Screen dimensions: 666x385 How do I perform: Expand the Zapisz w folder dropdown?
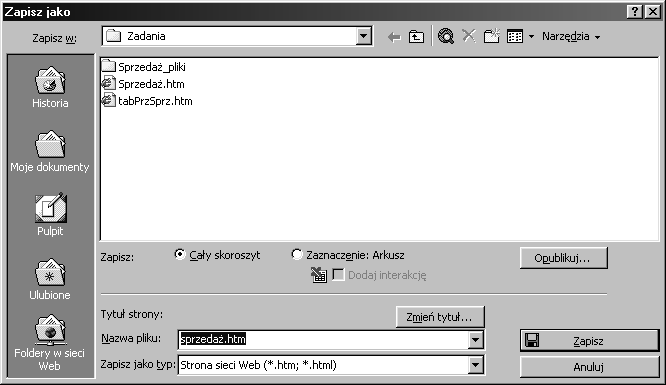point(364,36)
